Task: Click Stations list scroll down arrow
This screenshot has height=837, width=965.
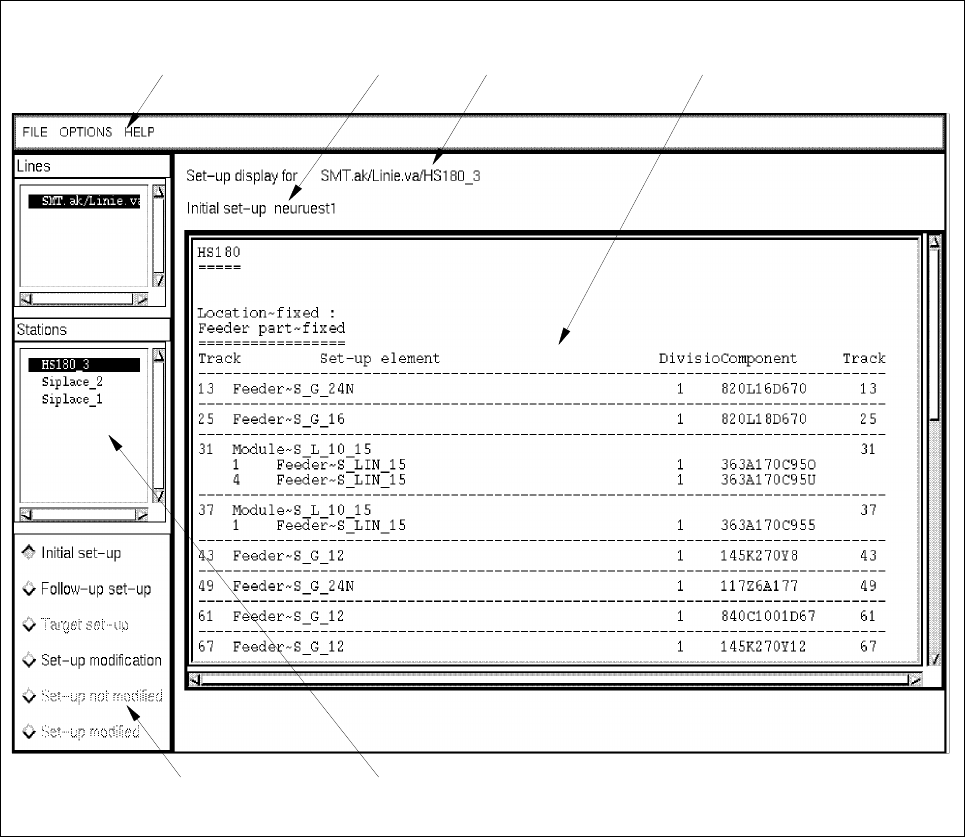Action: [159, 496]
